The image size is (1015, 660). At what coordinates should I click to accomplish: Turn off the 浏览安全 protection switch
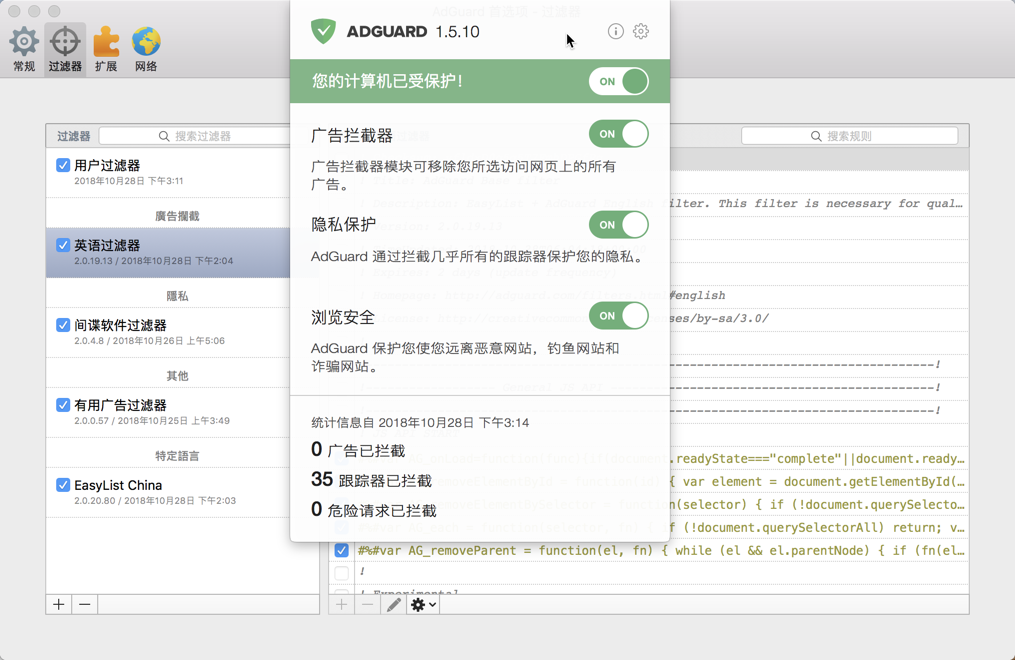tap(618, 315)
